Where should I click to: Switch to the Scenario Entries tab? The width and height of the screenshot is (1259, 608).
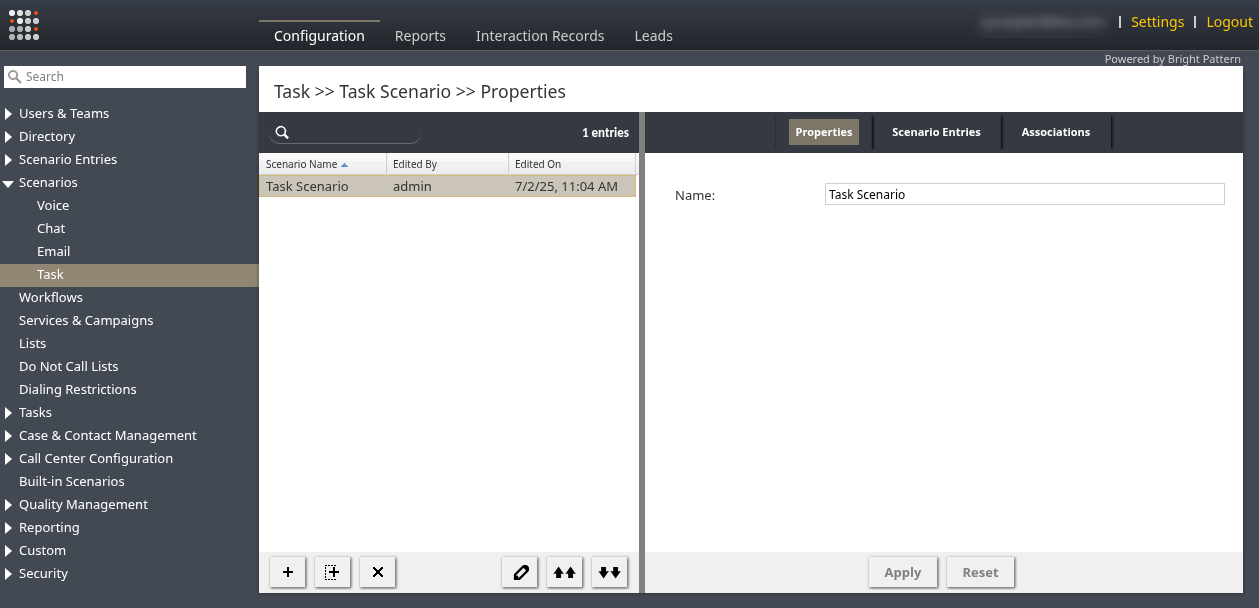936,132
